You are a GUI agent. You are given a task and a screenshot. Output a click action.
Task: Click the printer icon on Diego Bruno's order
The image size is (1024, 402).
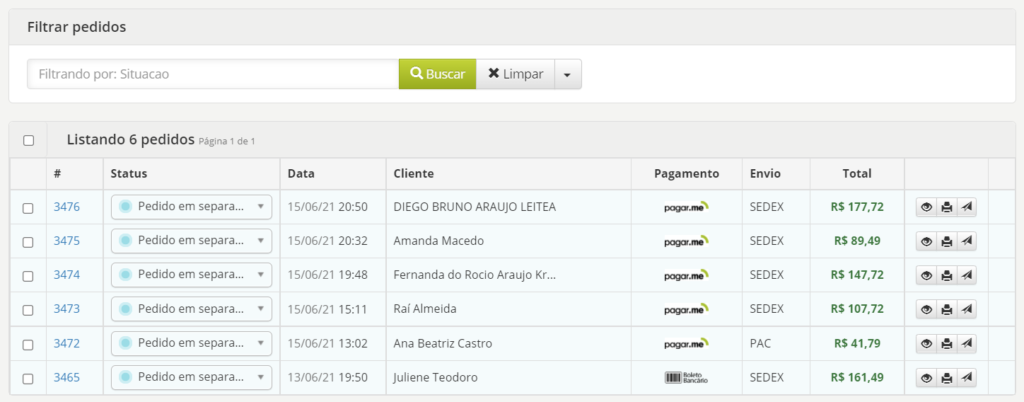click(946, 208)
